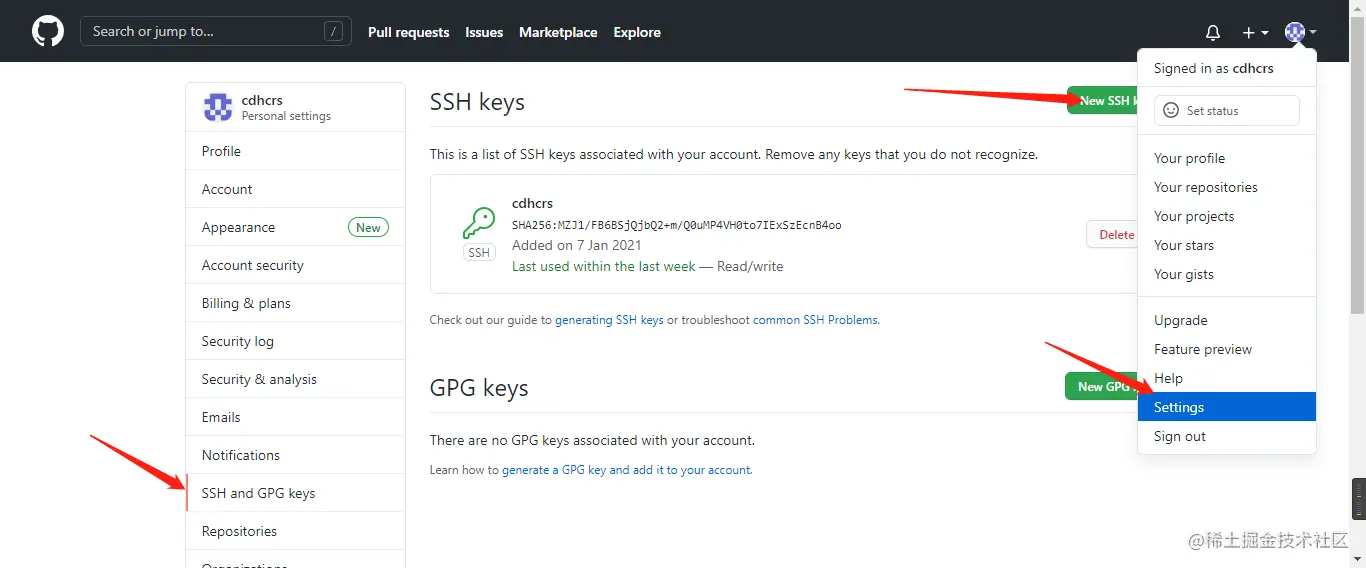1366x568 pixels.
Task: Open Your profile from user menu
Action: tap(1227, 158)
